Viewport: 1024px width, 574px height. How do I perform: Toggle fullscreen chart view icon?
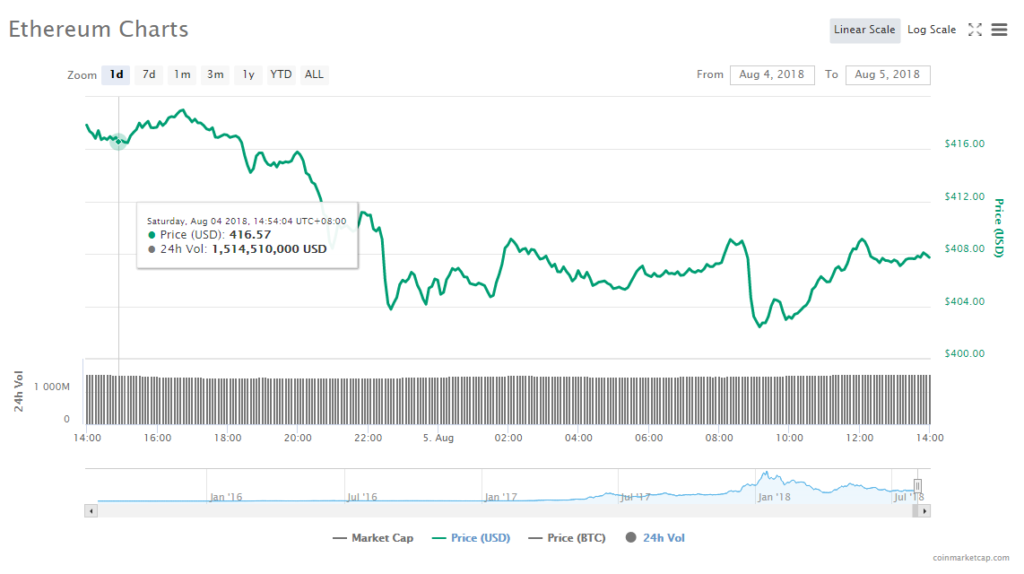[975, 30]
